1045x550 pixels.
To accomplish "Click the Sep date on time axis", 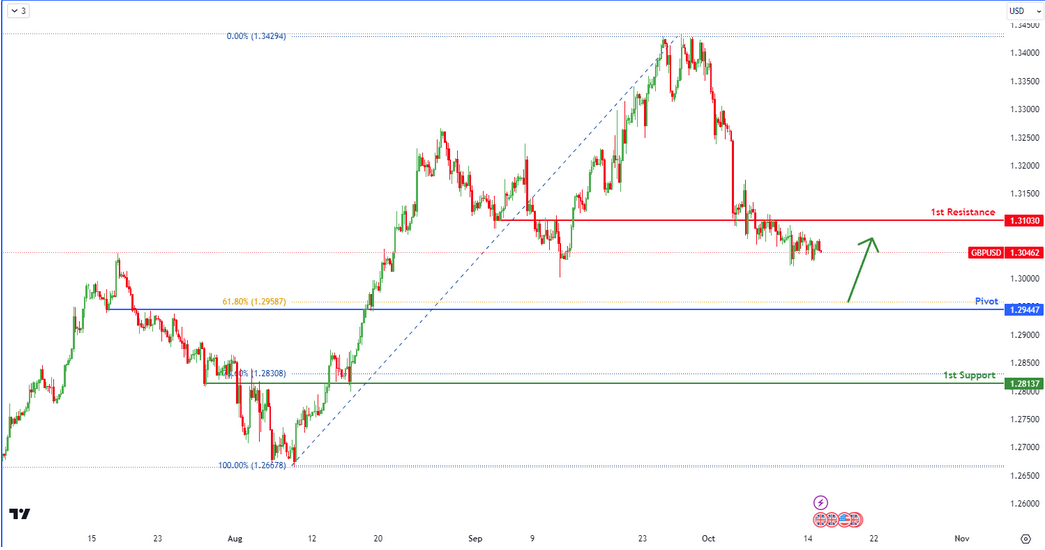I will [x=475, y=539].
